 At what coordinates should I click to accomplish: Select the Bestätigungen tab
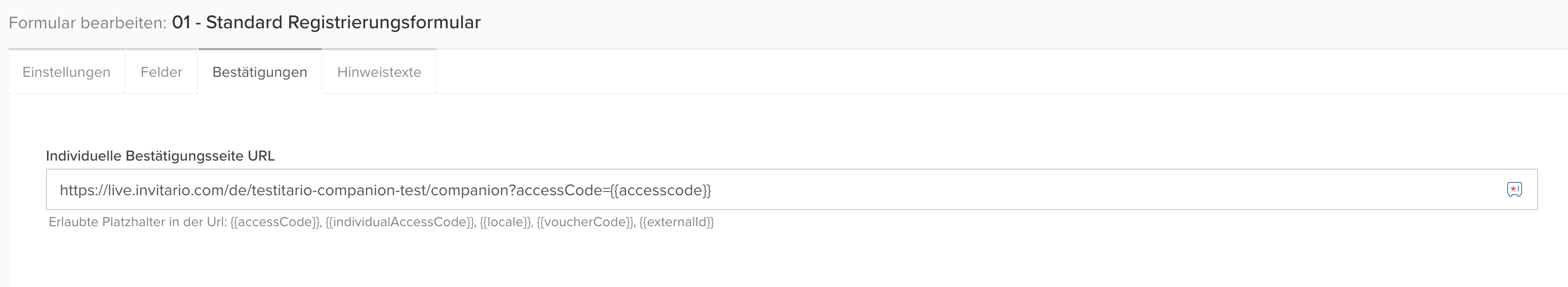point(259,73)
